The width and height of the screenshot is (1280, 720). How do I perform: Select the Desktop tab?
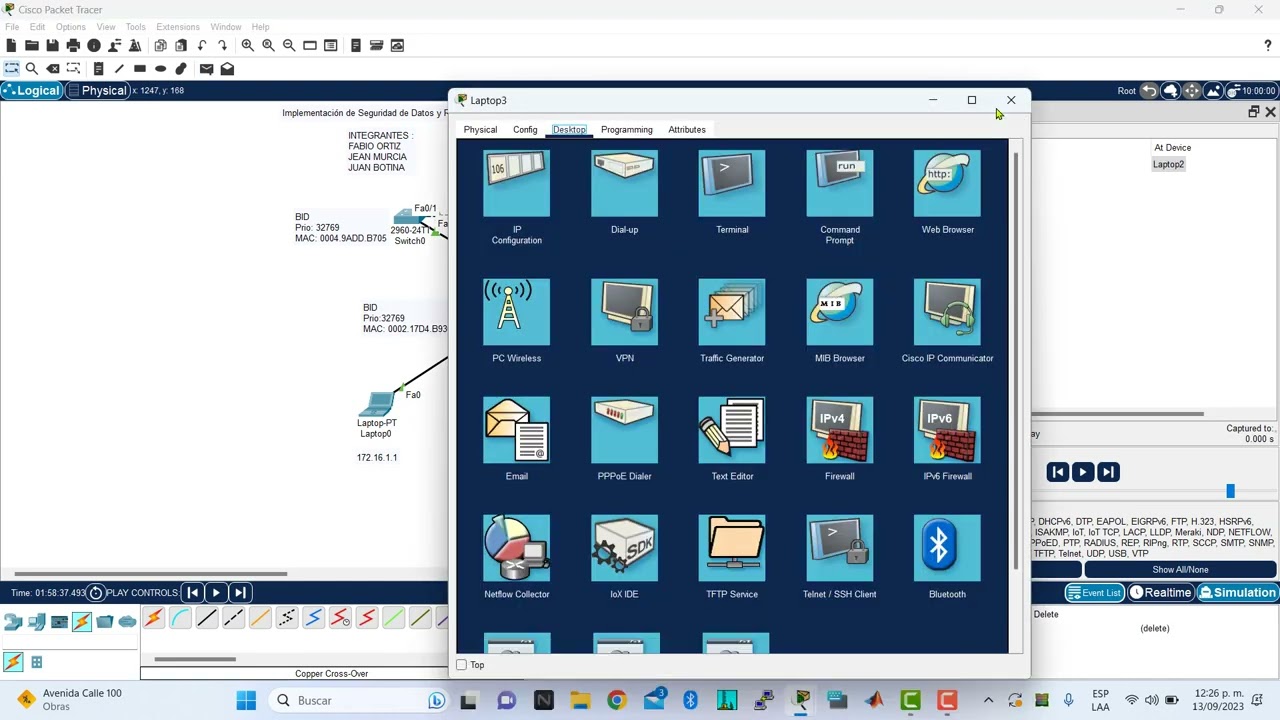pyautogui.click(x=569, y=130)
